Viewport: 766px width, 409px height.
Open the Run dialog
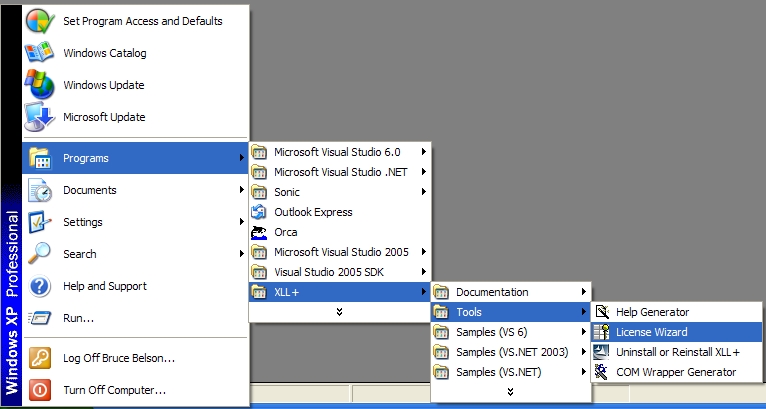coord(78,318)
